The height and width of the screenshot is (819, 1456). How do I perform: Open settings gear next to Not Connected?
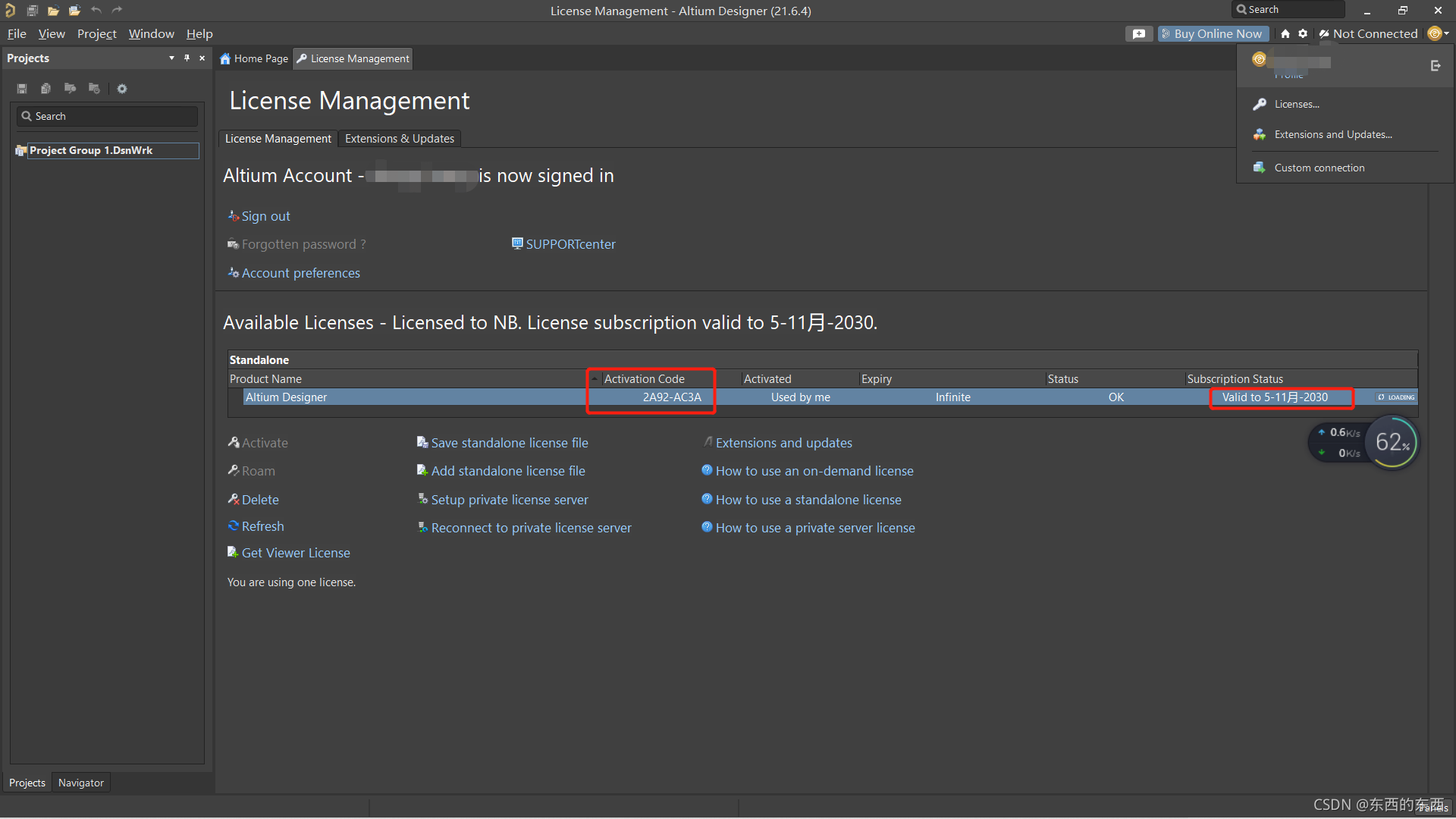click(1303, 34)
